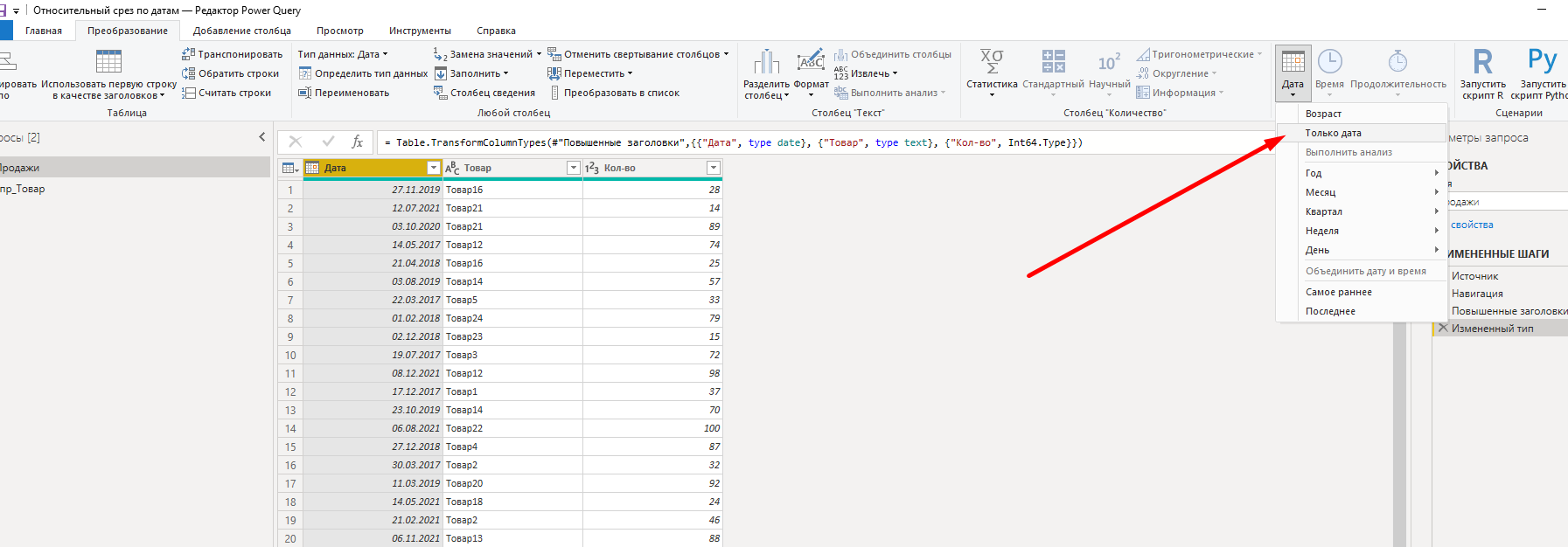
Task: Expand the Месяц submenu
Action: coord(1362,192)
